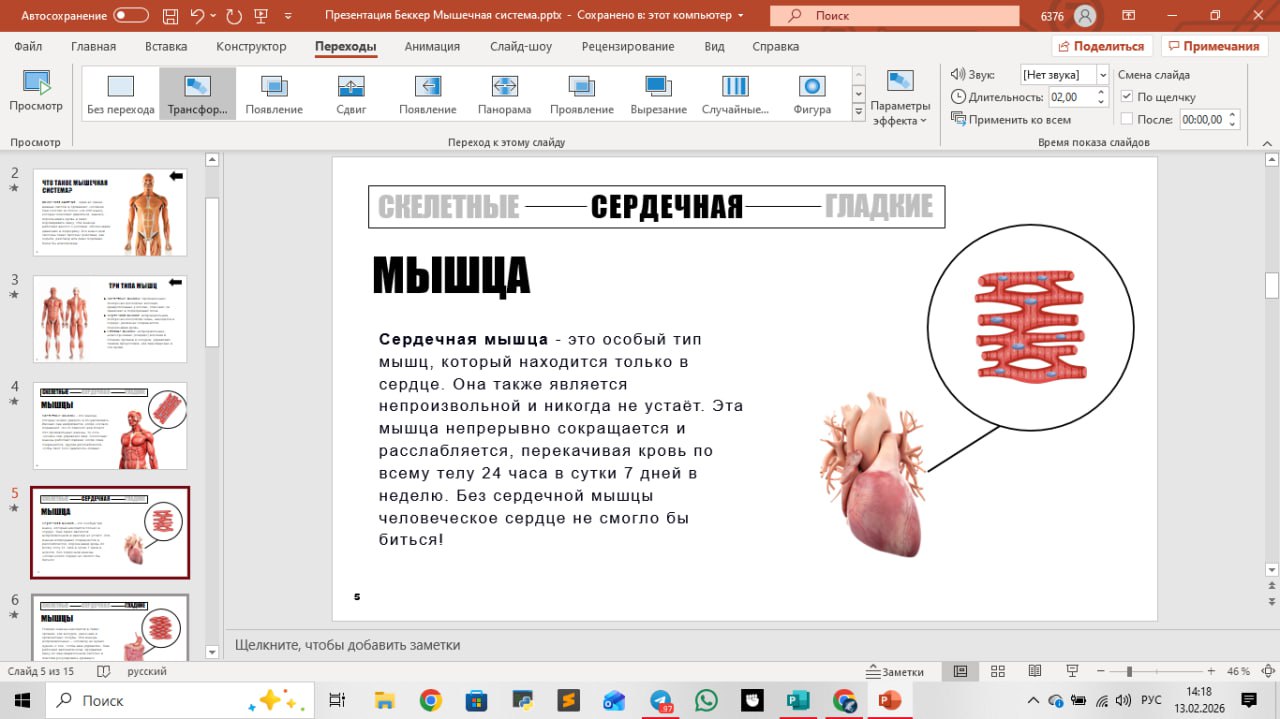
Task: Click the Примечания button
Action: [1213, 46]
